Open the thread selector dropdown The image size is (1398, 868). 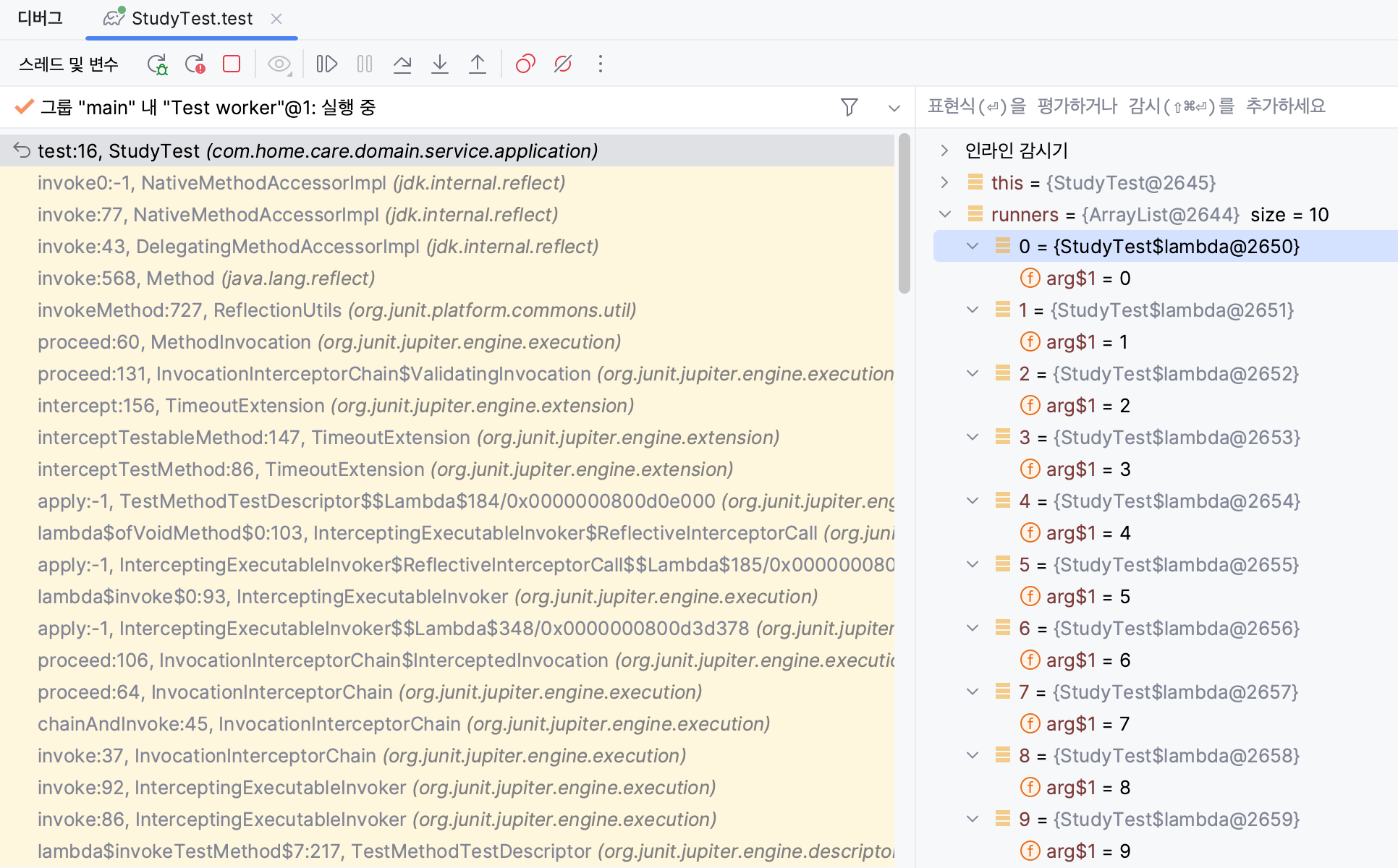894,109
